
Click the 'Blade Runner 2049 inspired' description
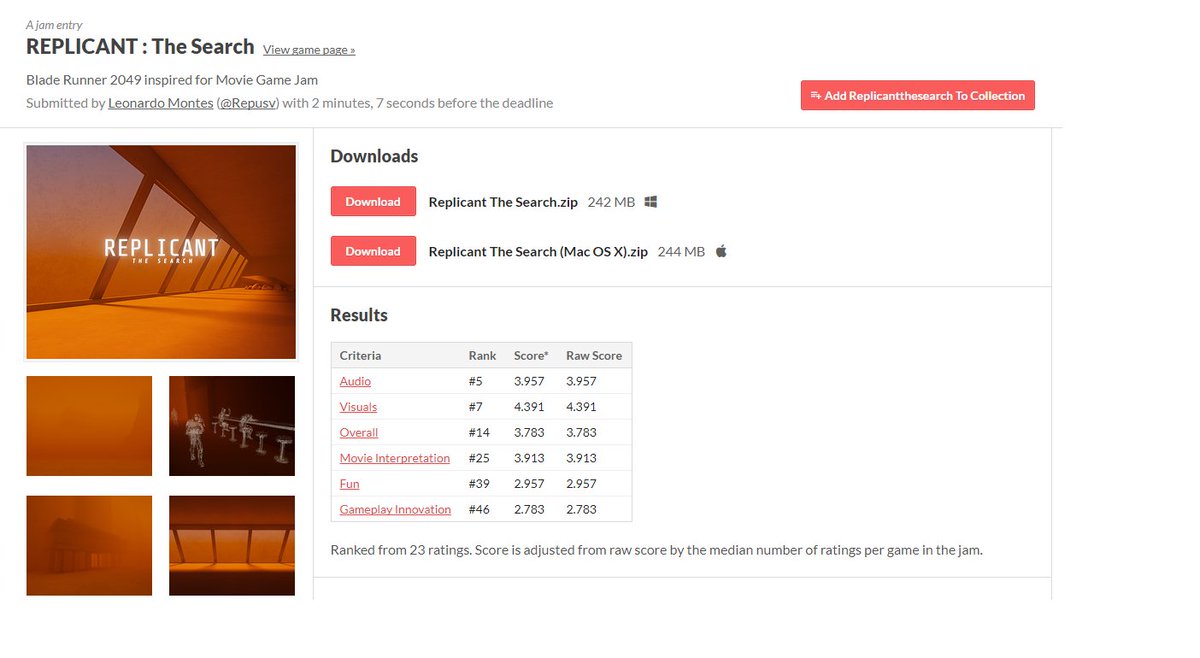172,80
